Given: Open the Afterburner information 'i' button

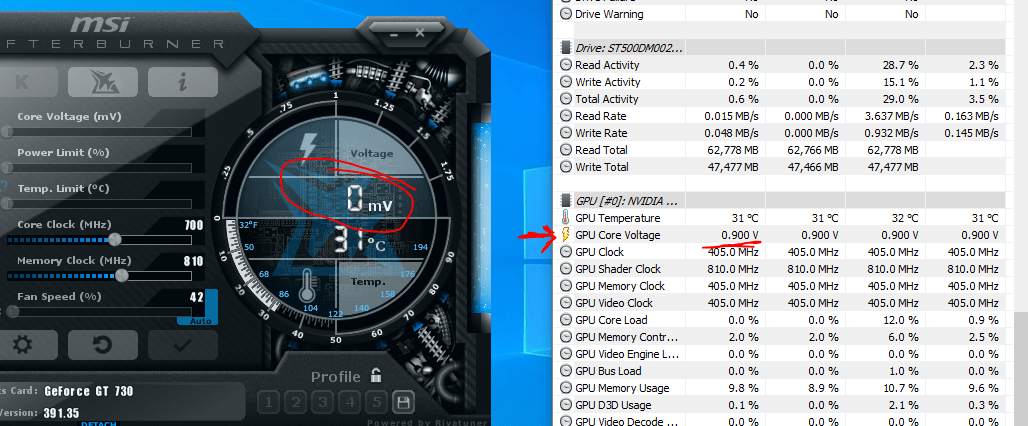Looking at the screenshot, I should pos(183,82).
